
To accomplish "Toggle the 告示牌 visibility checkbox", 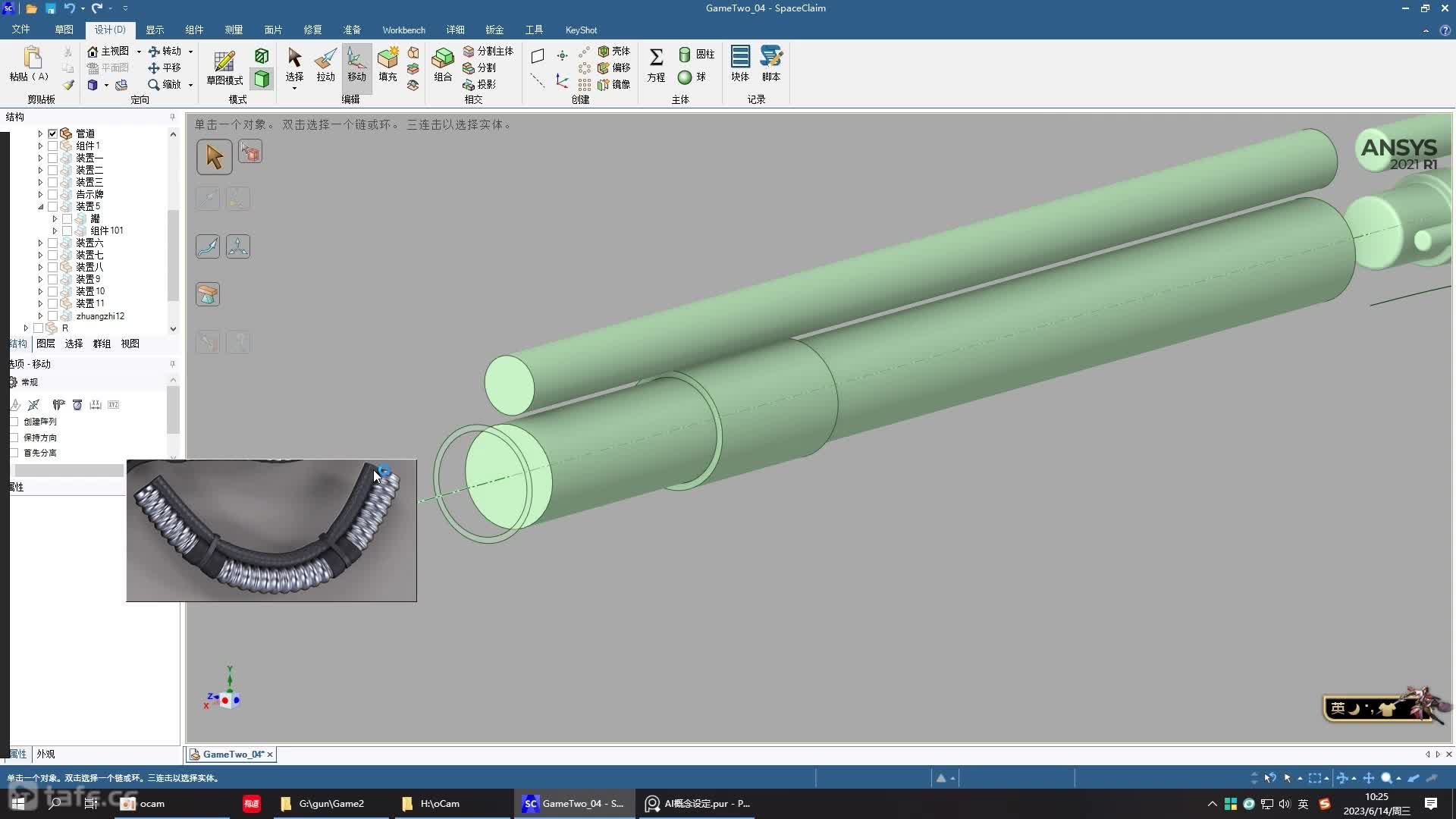I will tap(52, 194).
